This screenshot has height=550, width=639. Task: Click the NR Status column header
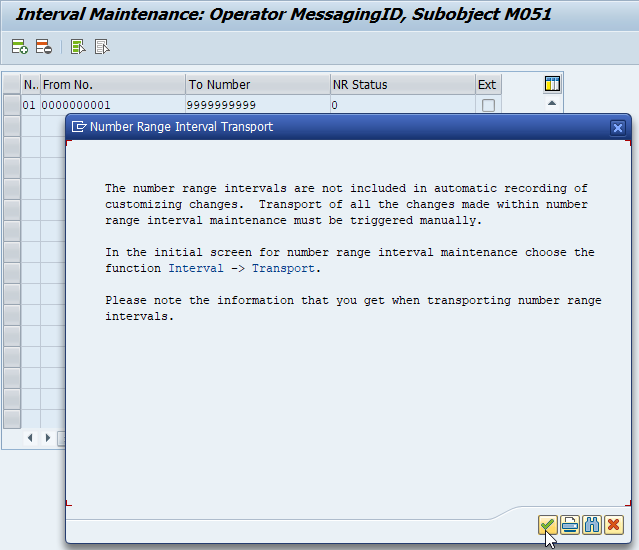(402, 84)
